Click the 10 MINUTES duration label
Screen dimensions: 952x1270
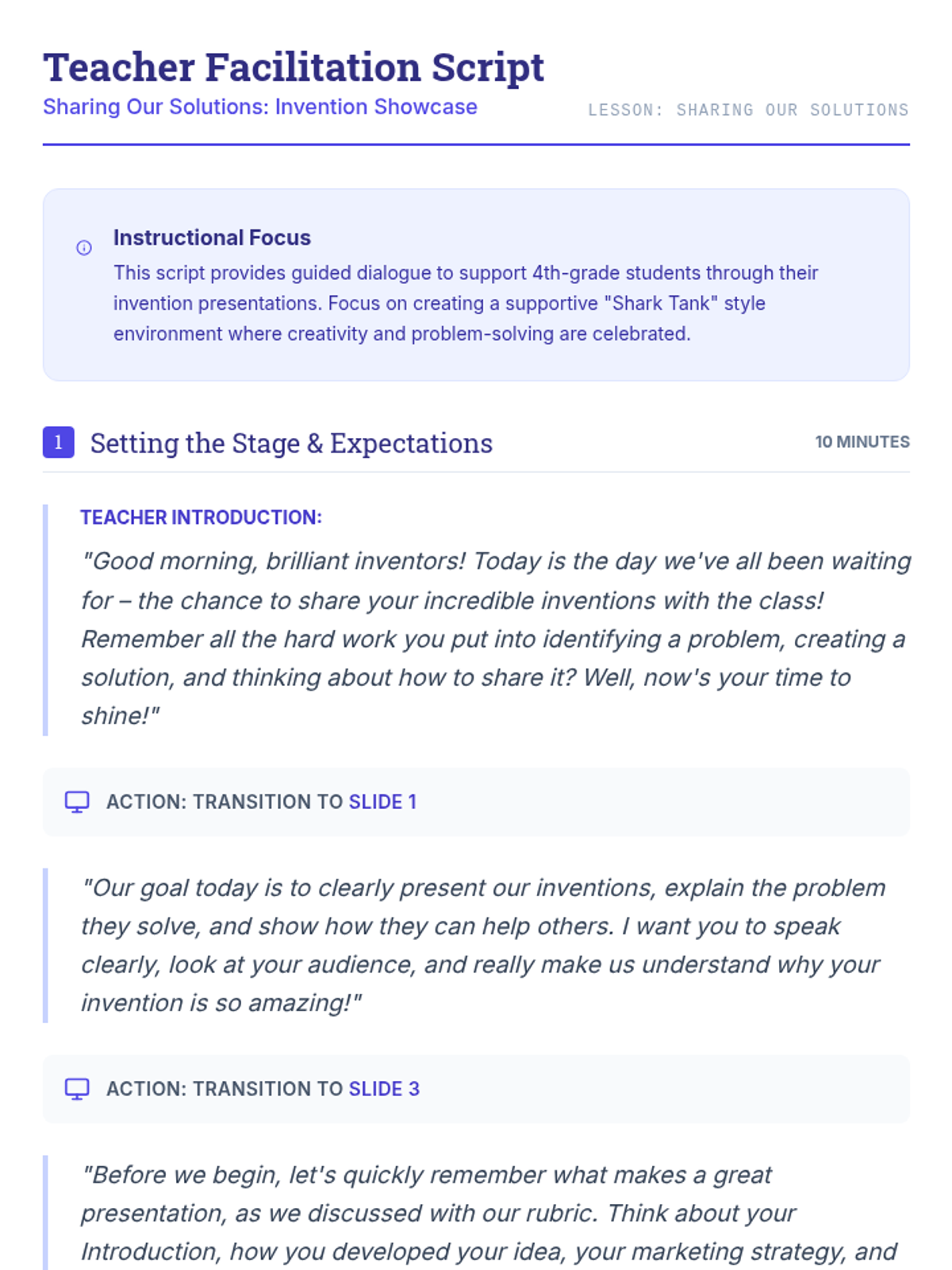click(x=862, y=442)
